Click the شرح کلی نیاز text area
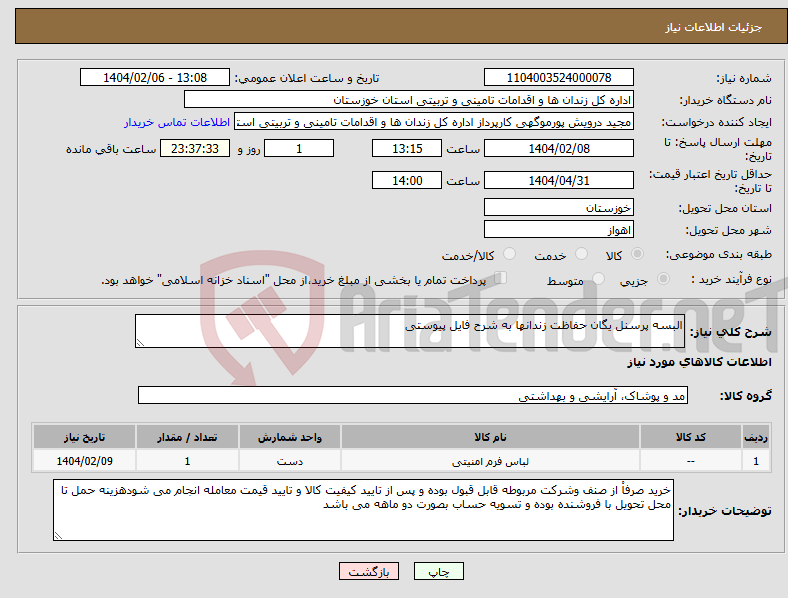 (410, 331)
